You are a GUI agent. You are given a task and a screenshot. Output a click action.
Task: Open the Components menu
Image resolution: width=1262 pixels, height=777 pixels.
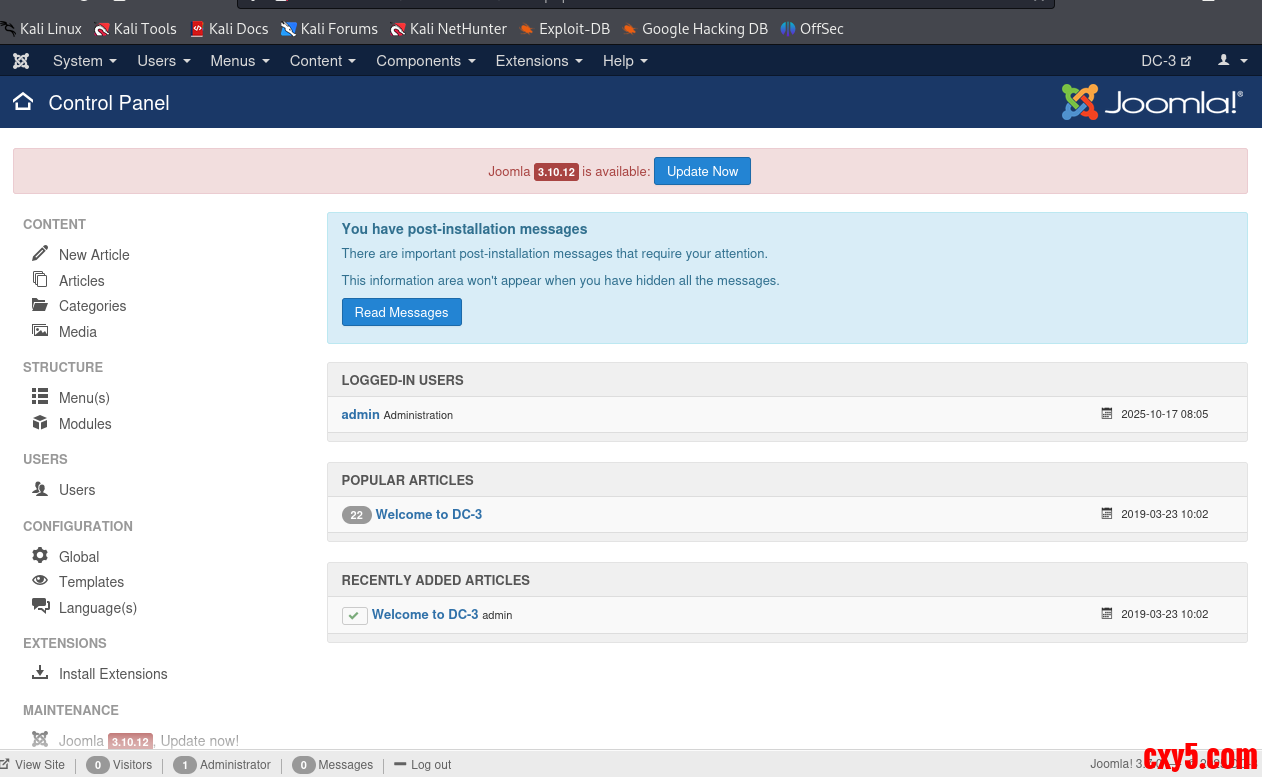click(x=425, y=61)
